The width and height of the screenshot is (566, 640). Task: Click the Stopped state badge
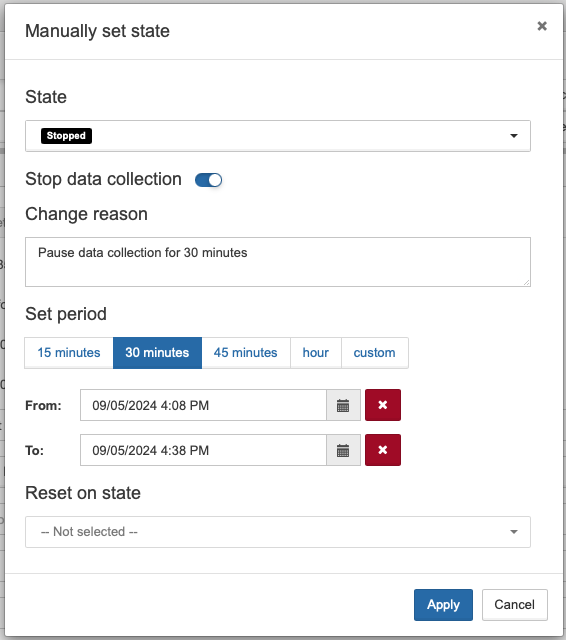(x=66, y=136)
